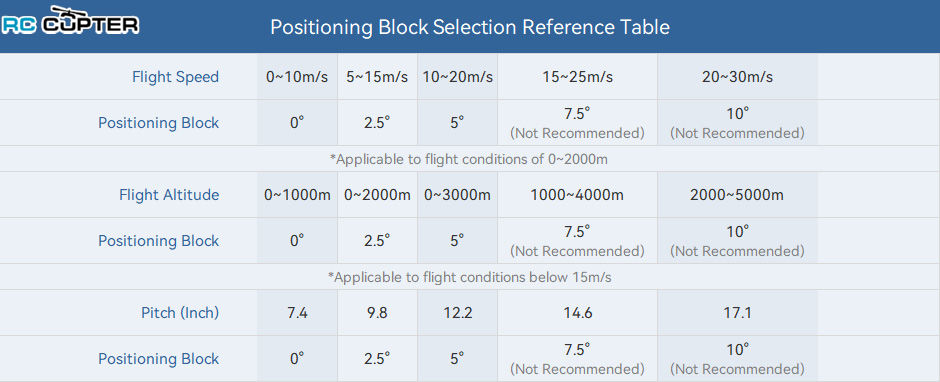Click the below 15m/s conditions note

pyautogui.click(x=469, y=277)
